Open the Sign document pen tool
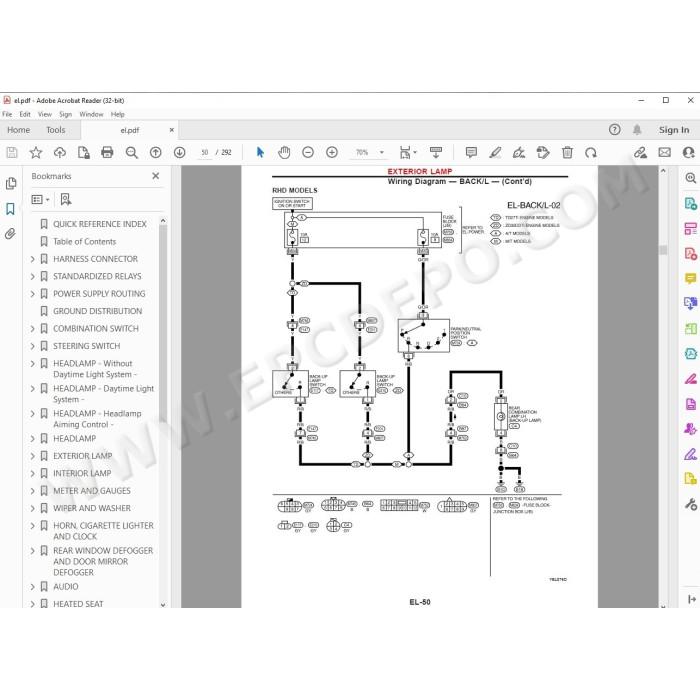The height and width of the screenshot is (700, 700). coord(519,153)
